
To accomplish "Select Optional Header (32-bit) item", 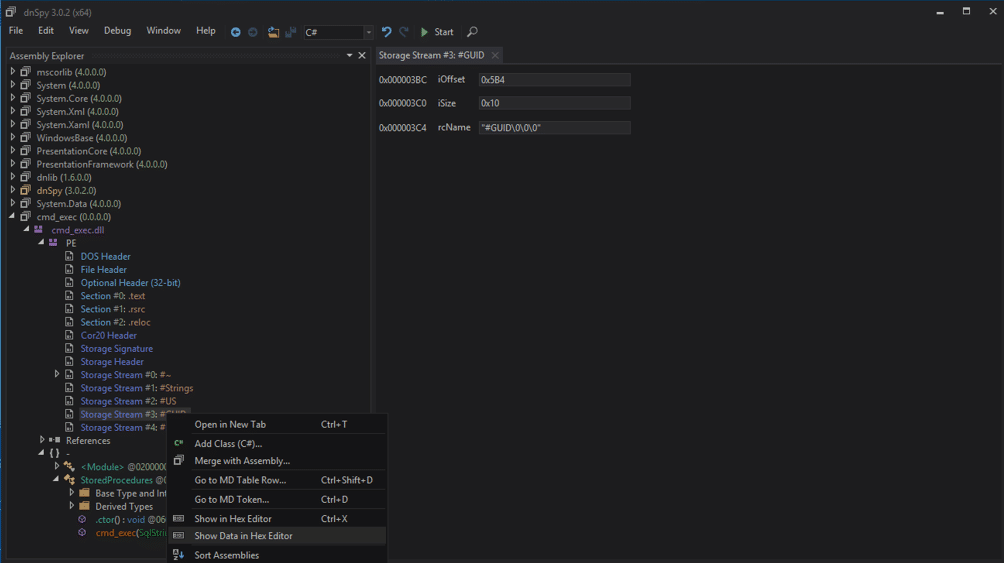I will pos(131,282).
